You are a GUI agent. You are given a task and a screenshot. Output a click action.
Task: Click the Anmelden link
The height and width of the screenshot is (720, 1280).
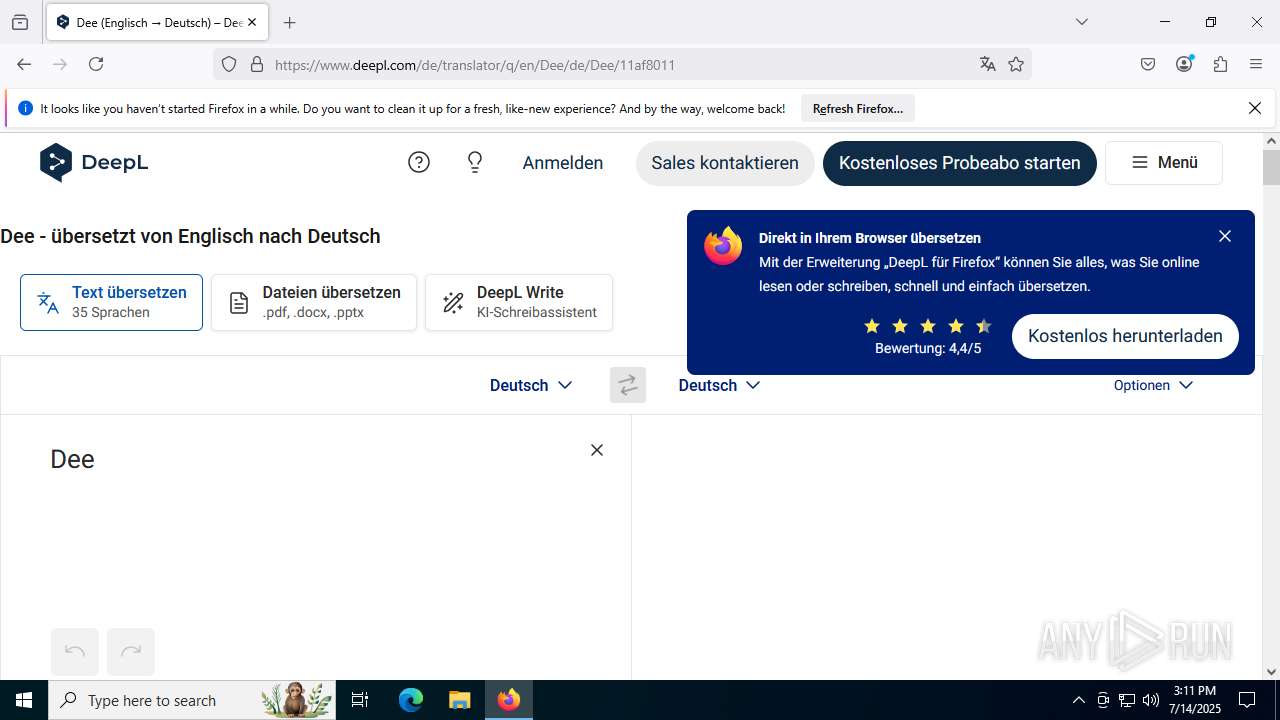click(x=563, y=163)
